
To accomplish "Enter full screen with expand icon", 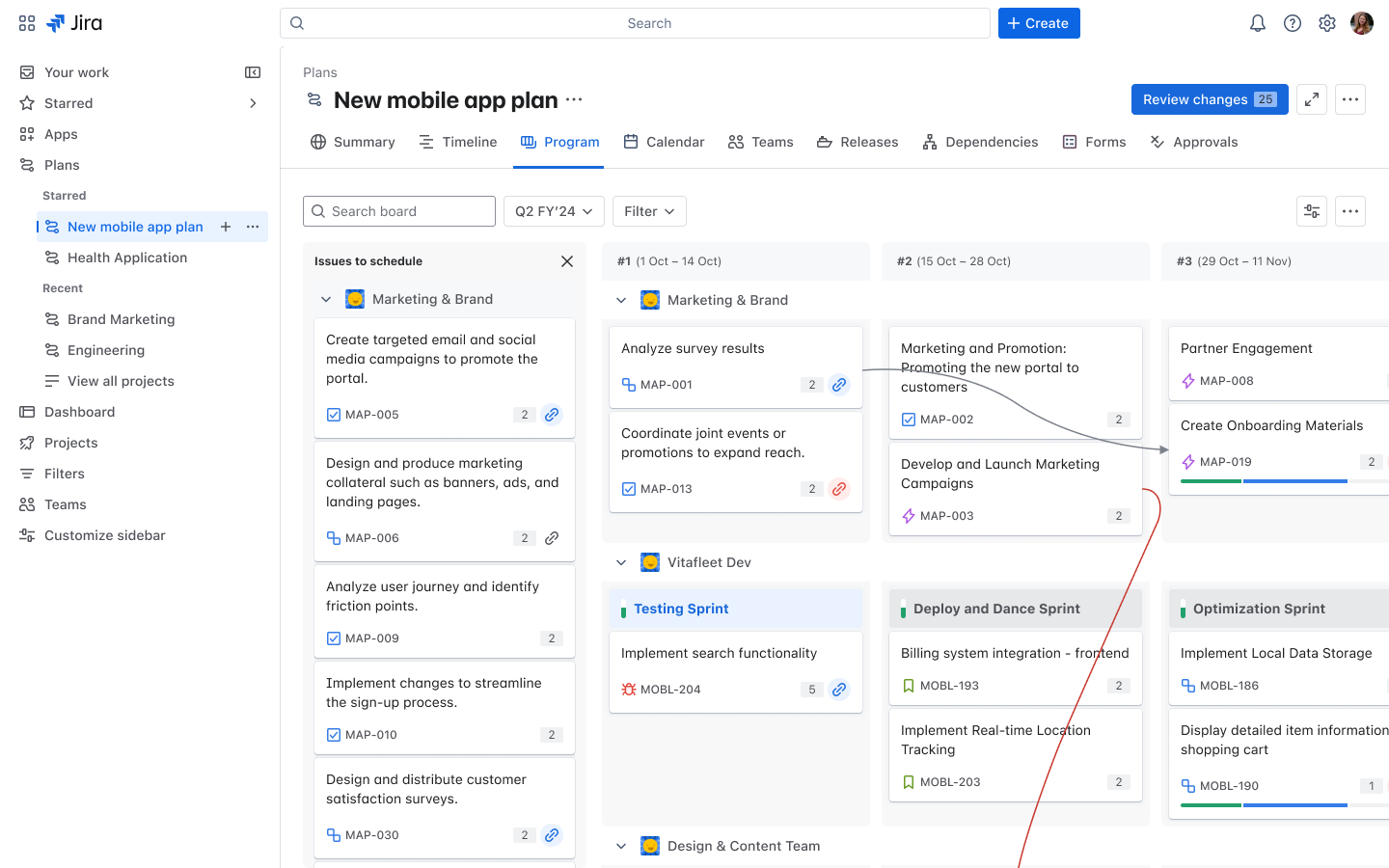I will [x=1311, y=99].
